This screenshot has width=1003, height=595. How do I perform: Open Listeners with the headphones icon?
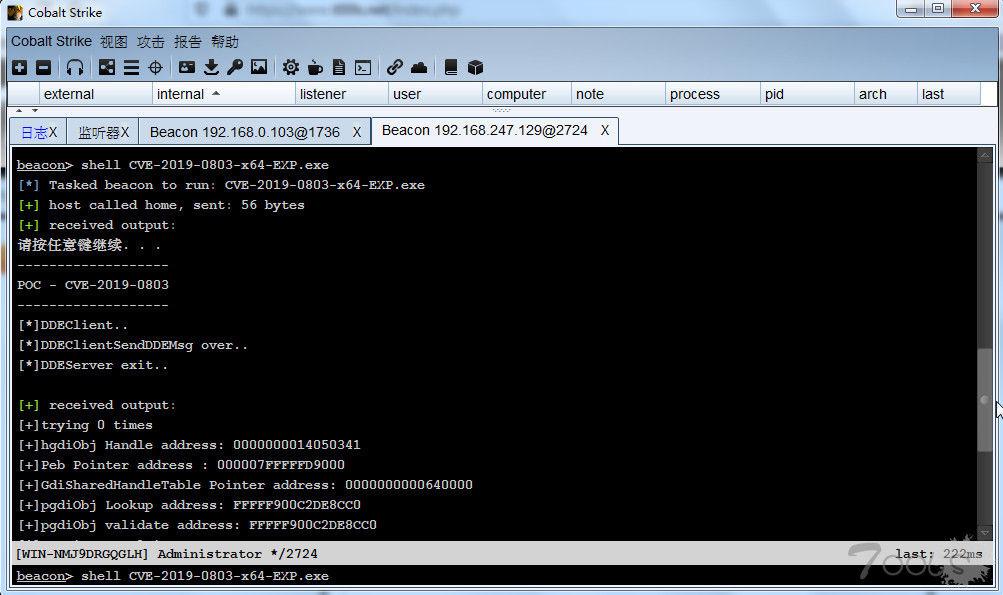tap(75, 67)
